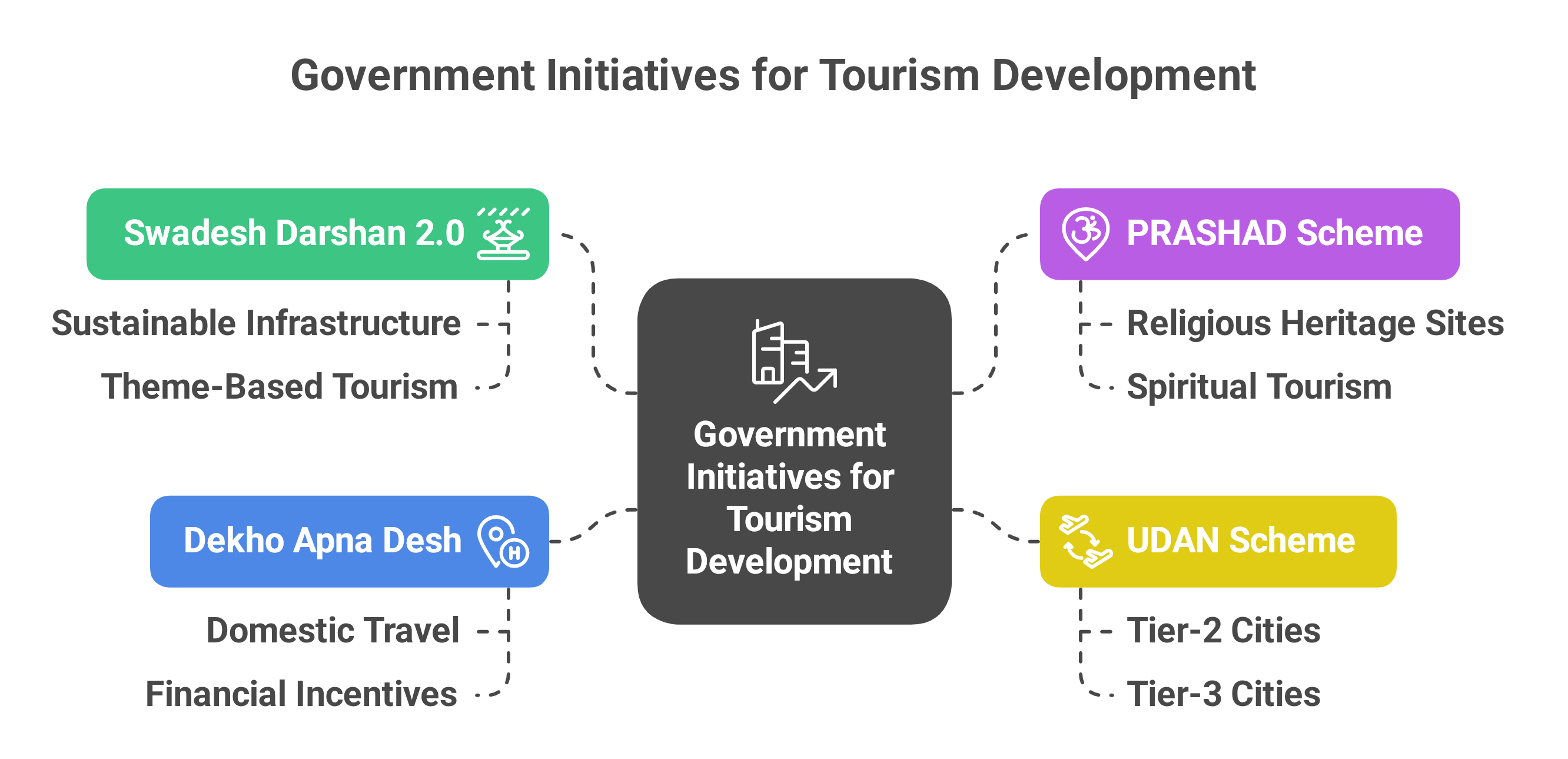Screen dimensions: 1568x759
Task: Click the 'Financial Incentives' label
Action: click(301, 694)
